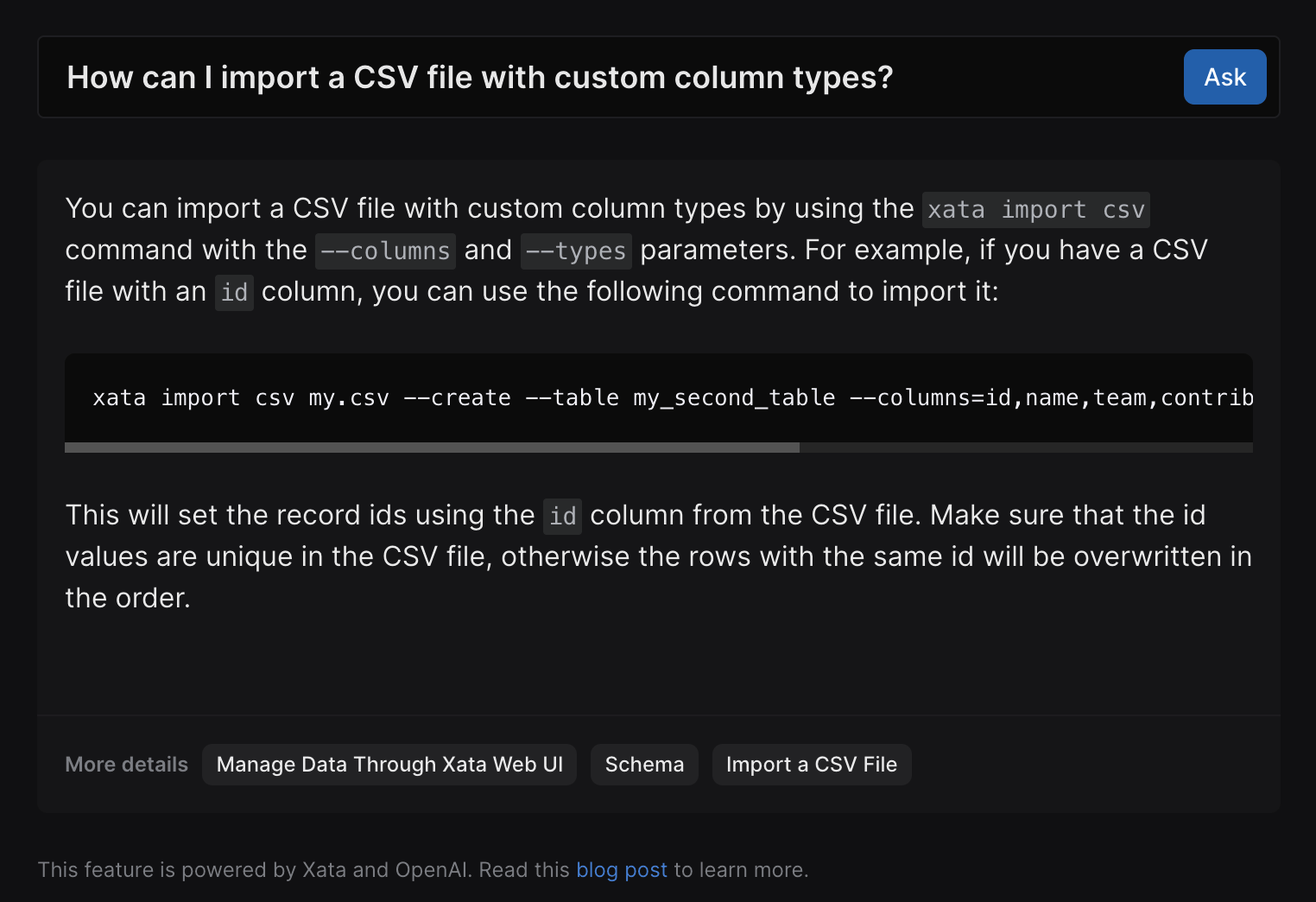
Task: Open Manage Data Through Xata Web UI
Action: coord(389,765)
